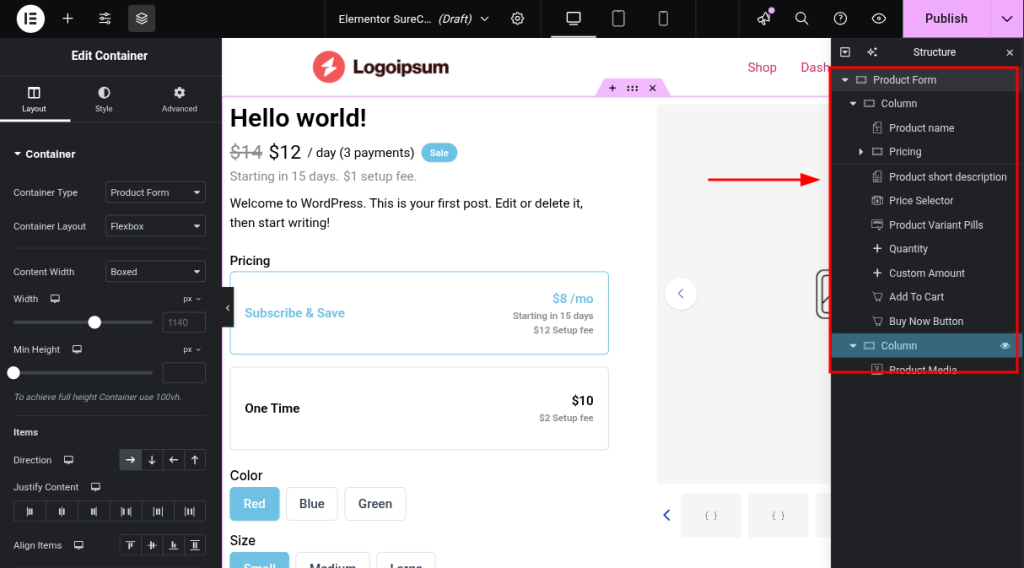This screenshot has width=1024, height=568.
Task: Toggle the Structure layers icon
Action: pos(141,18)
